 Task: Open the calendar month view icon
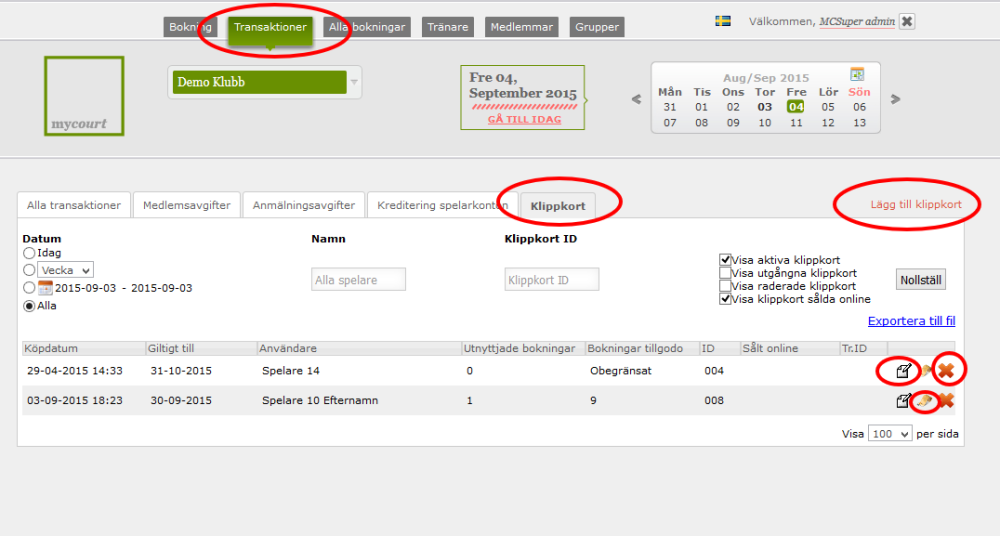tap(857, 75)
